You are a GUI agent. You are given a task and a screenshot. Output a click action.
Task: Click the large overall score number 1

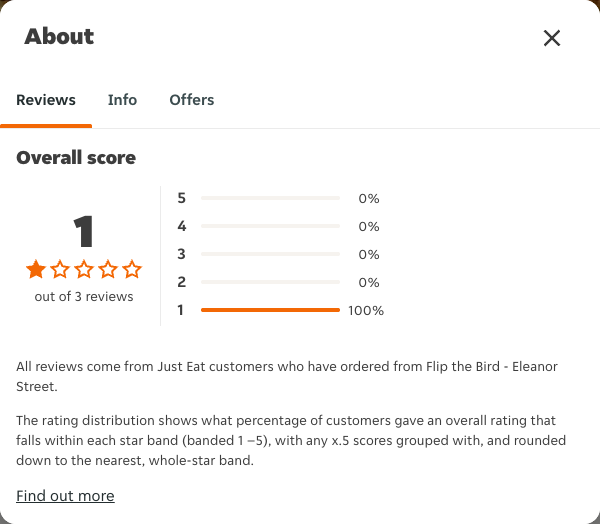84,231
